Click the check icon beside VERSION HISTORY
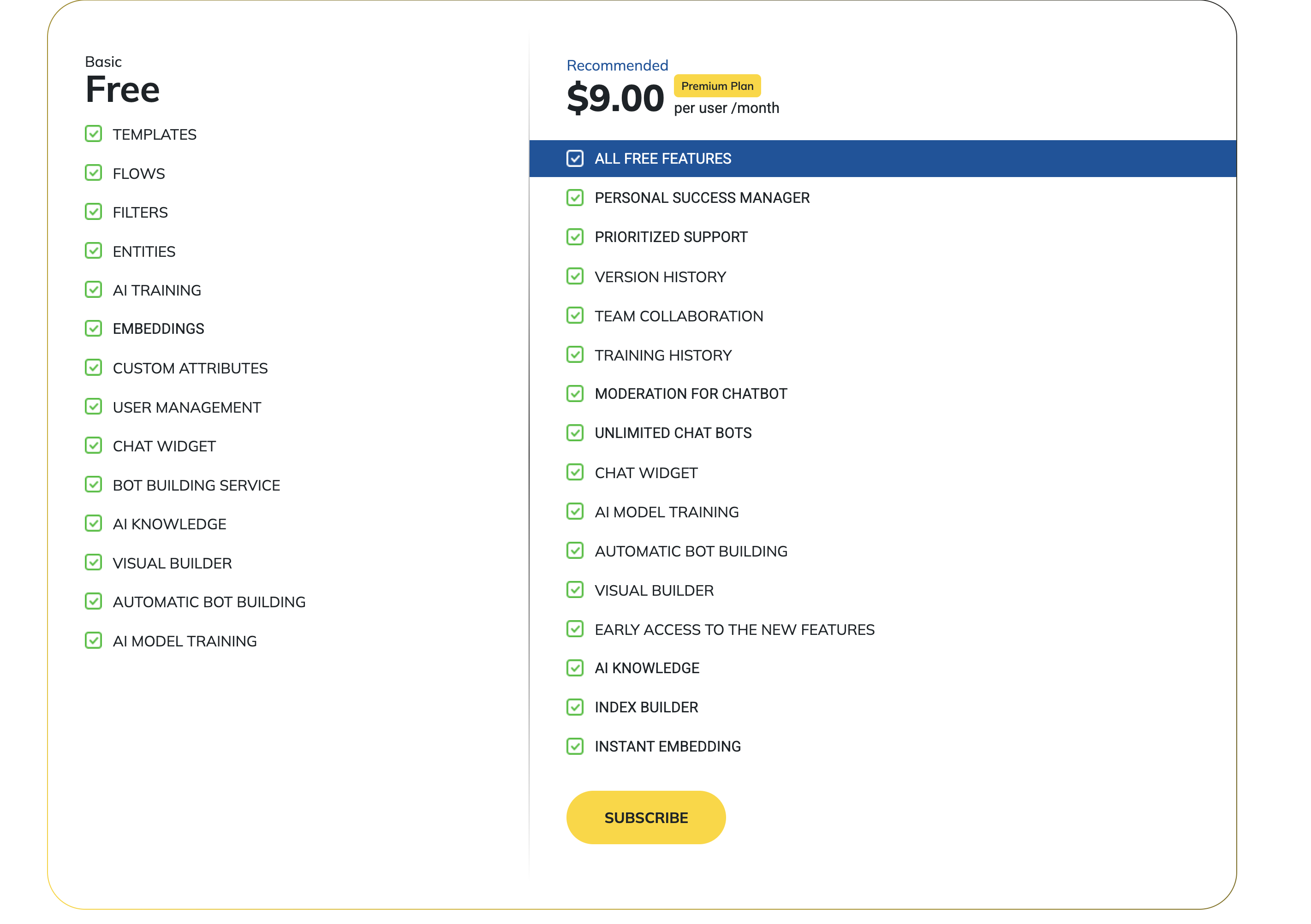The height and width of the screenshot is (924, 1311). coord(575,276)
